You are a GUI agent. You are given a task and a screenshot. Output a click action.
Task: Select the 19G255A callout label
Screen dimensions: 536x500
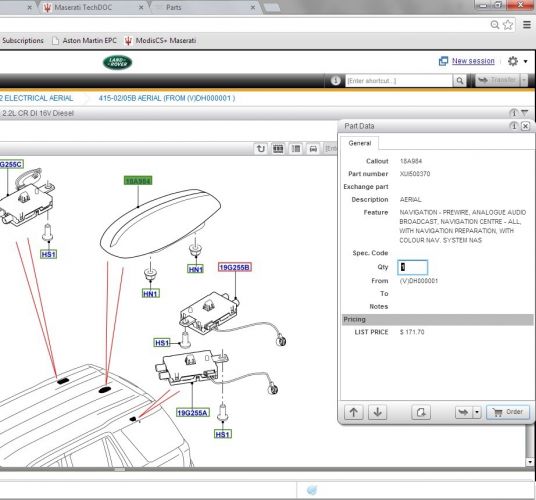(193, 413)
